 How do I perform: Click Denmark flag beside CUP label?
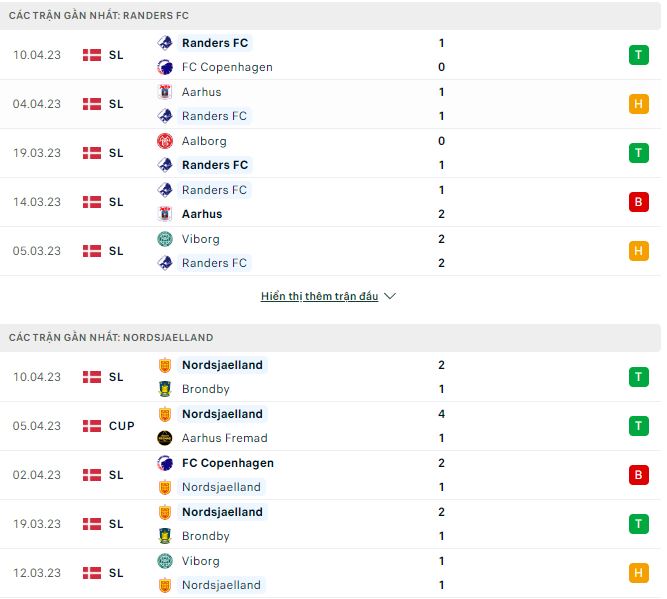92,426
